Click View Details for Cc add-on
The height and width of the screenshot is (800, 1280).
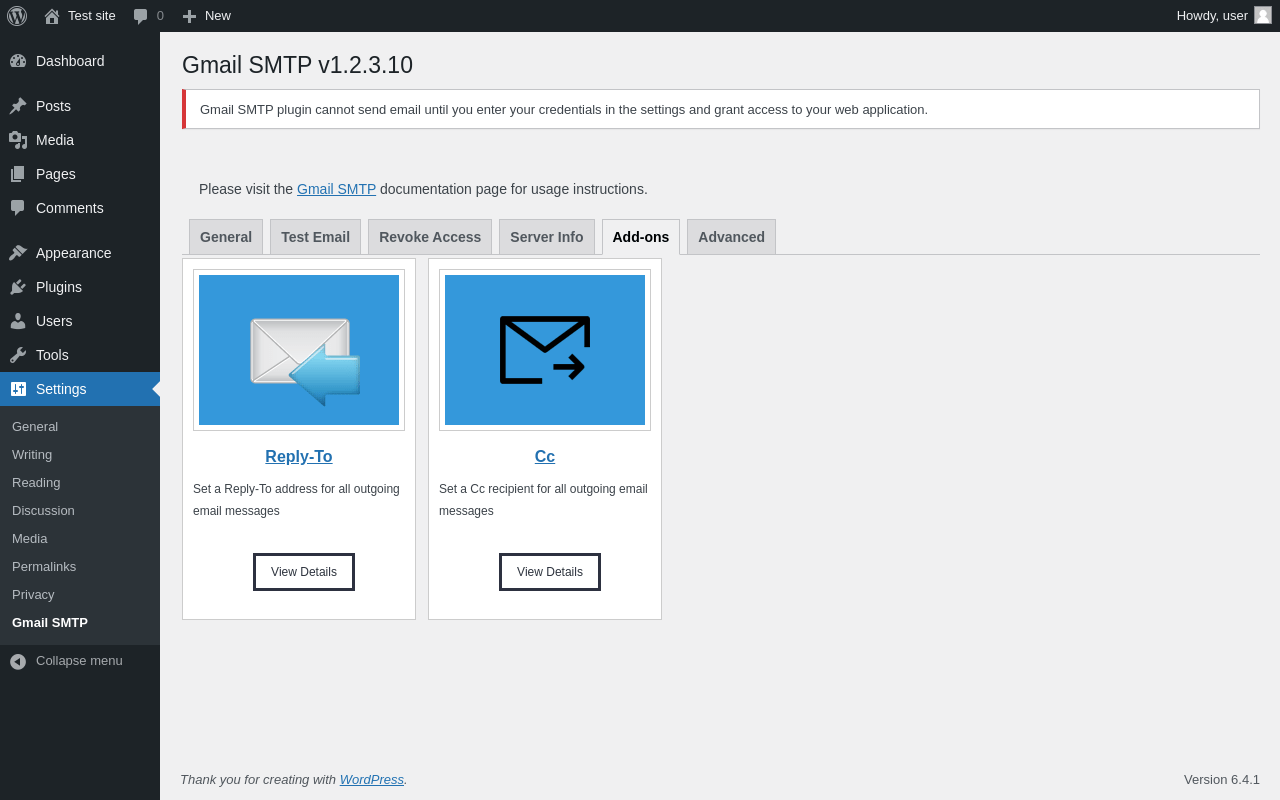click(x=550, y=572)
